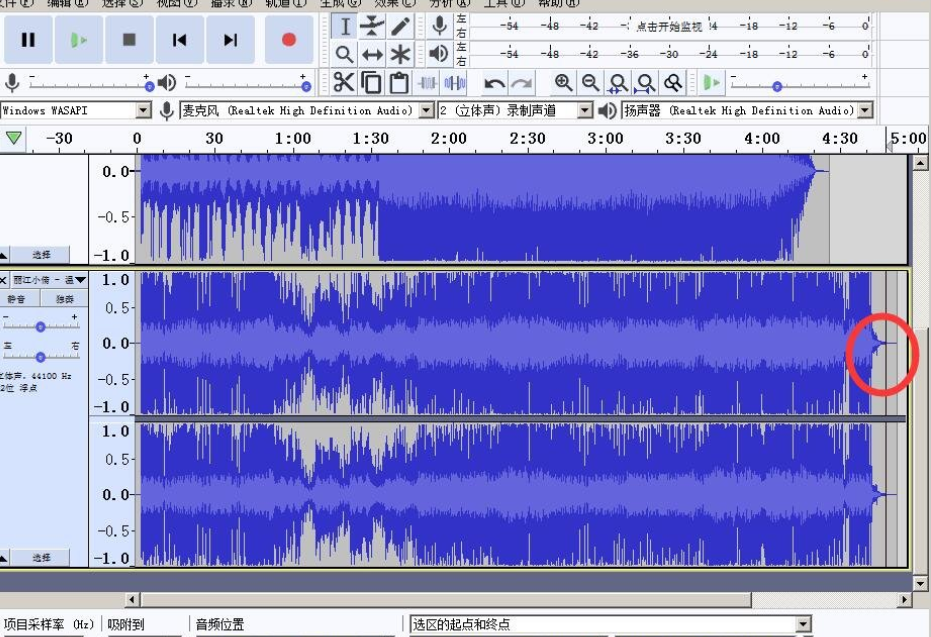Open the 扬声器 playback device dropdown

point(866,110)
